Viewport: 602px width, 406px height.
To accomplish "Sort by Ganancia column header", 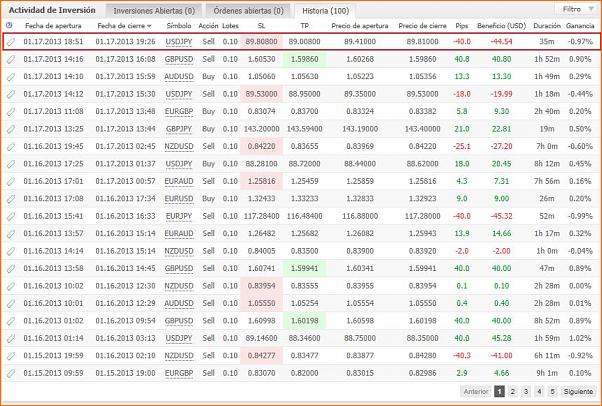I will (580, 26).
